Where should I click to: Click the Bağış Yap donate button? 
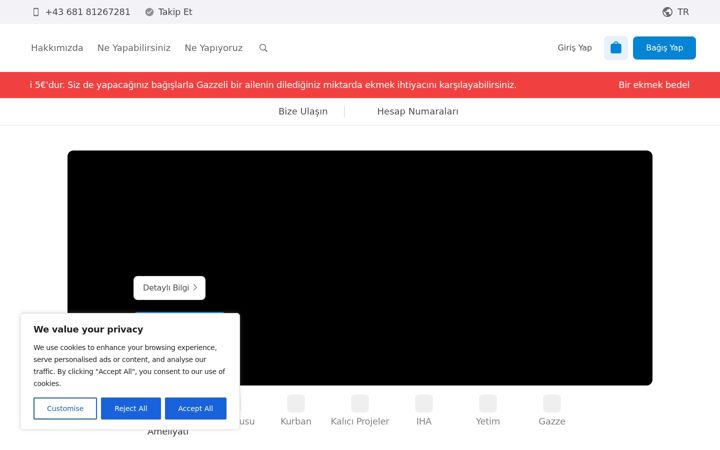tap(664, 48)
